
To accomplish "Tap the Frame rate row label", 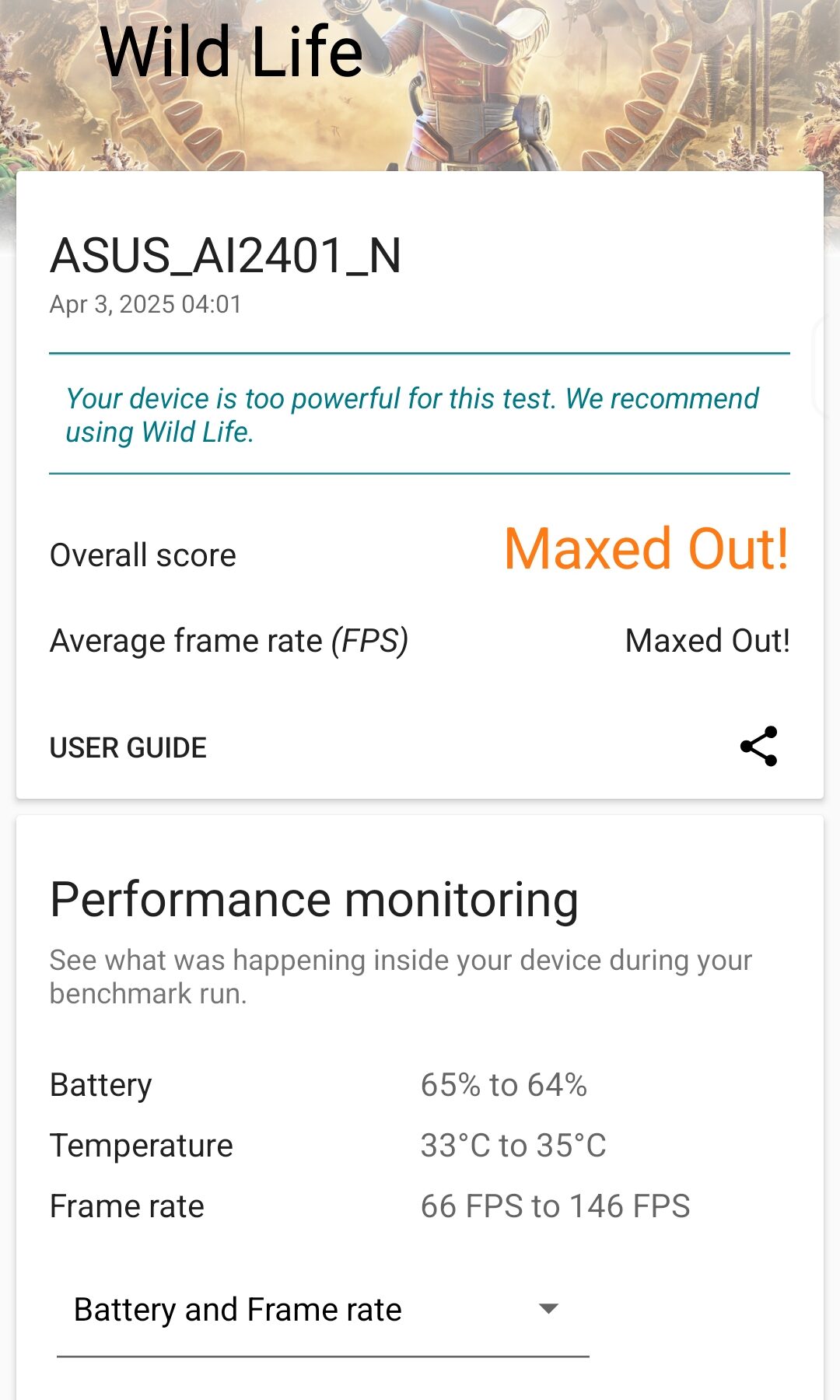I will click(127, 1206).
